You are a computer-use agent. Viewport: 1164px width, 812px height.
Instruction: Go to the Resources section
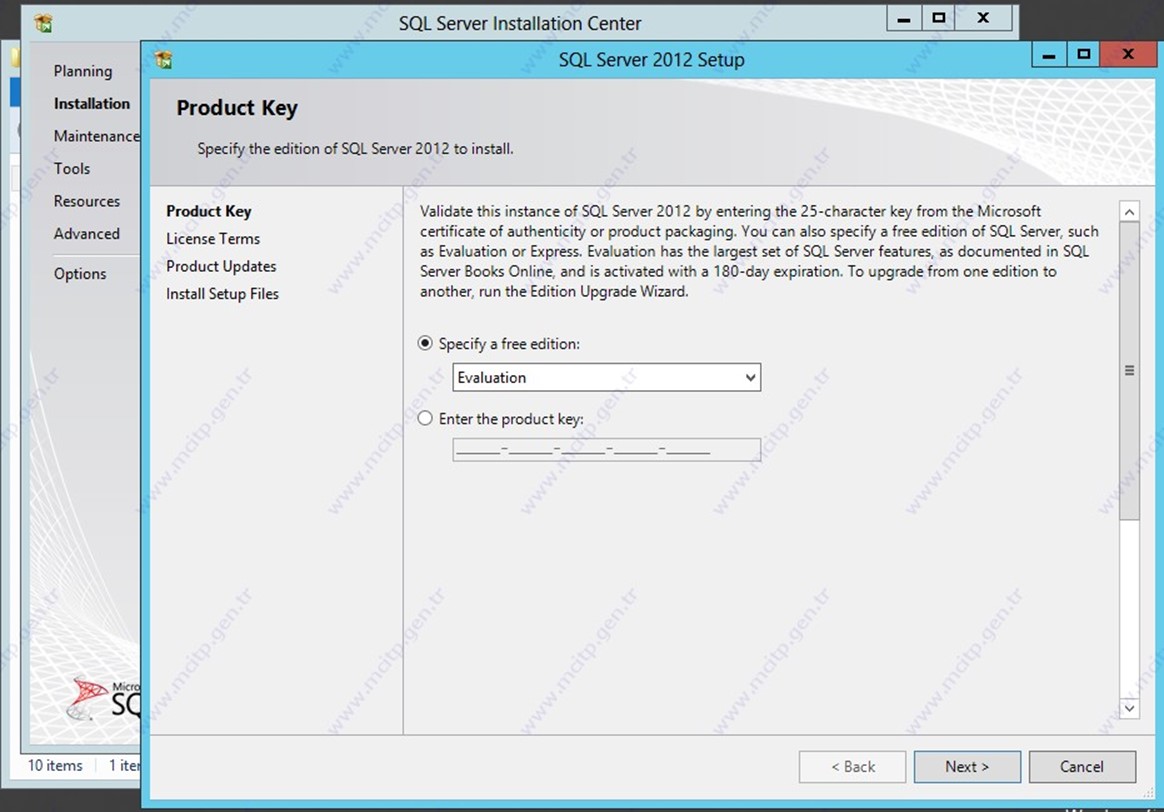(x=87, y=201)
